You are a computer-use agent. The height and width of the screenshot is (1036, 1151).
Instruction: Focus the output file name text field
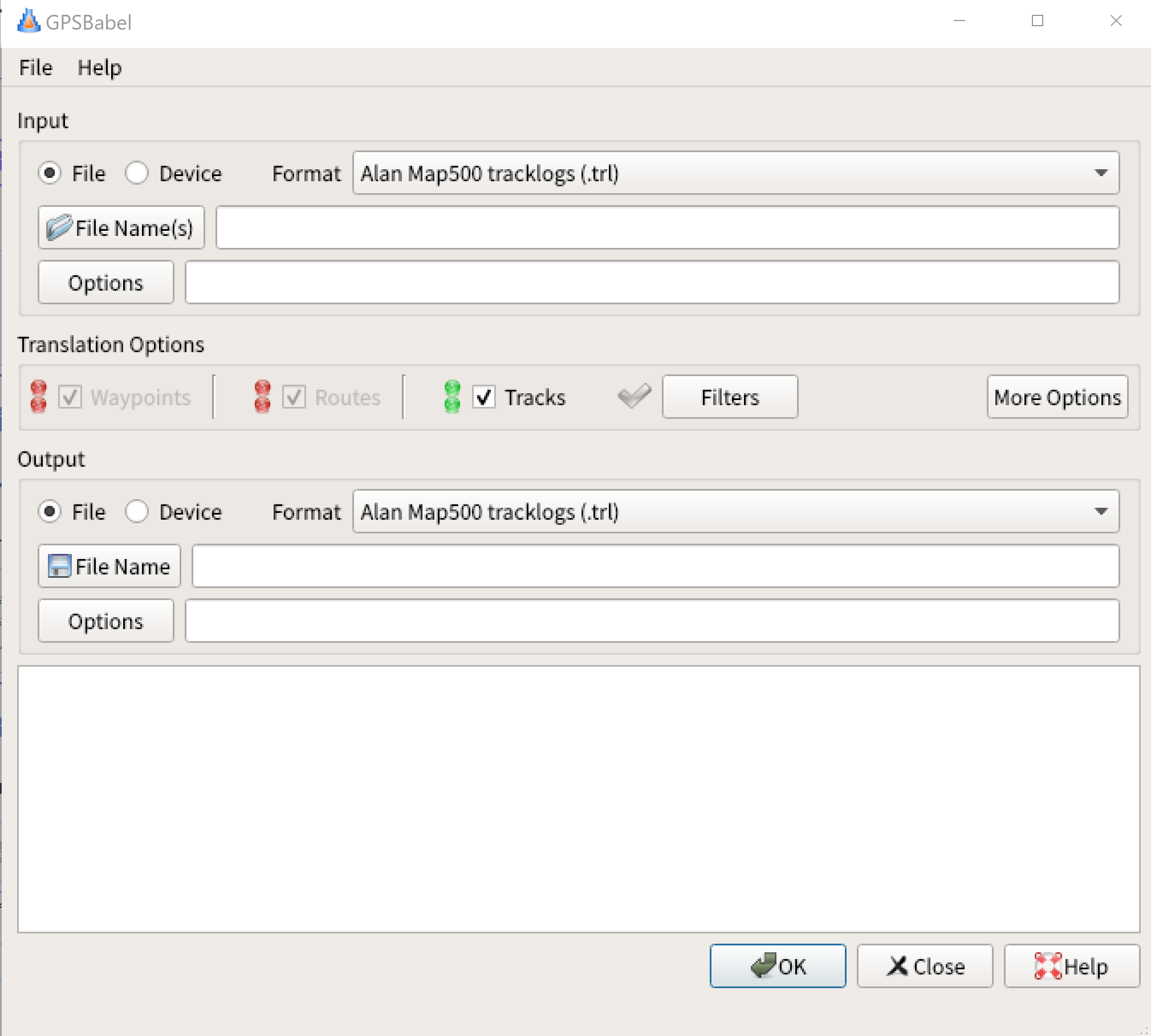pos(656,566)
